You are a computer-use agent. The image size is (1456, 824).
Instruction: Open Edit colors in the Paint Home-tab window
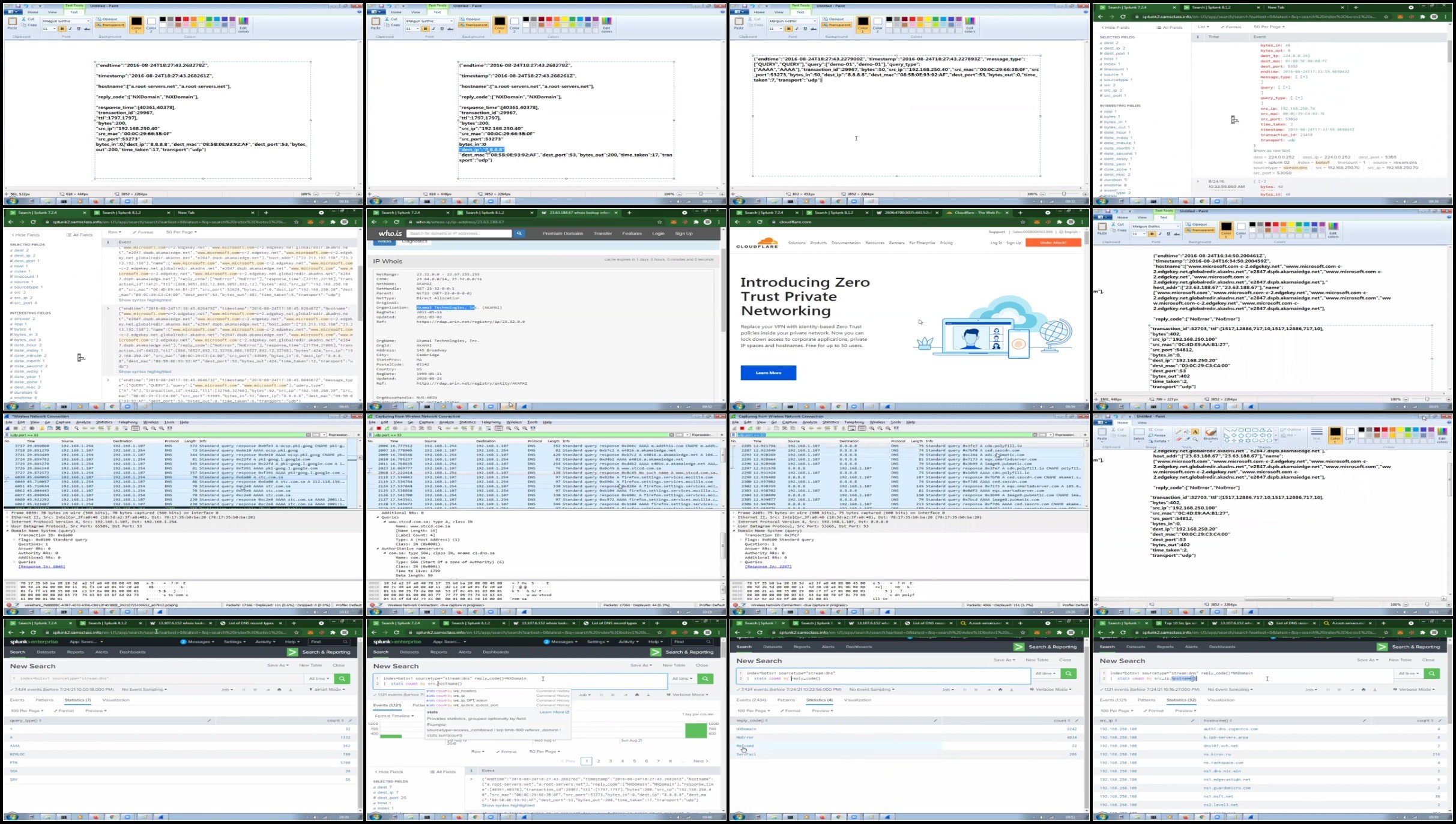[1442, 436]
